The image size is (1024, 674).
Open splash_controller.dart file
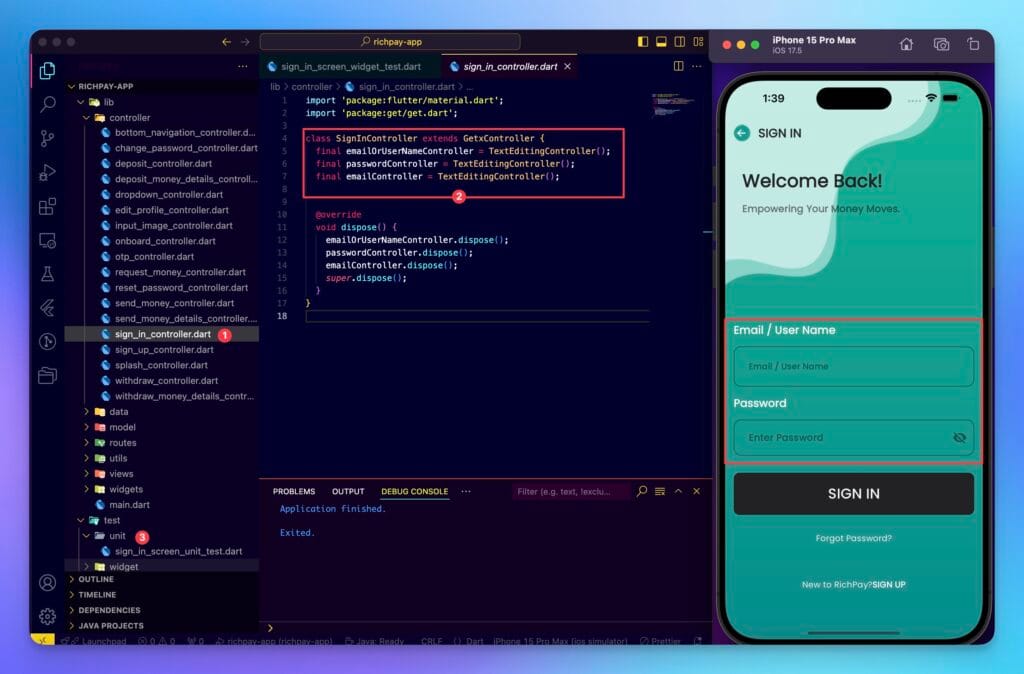point(161,365)
